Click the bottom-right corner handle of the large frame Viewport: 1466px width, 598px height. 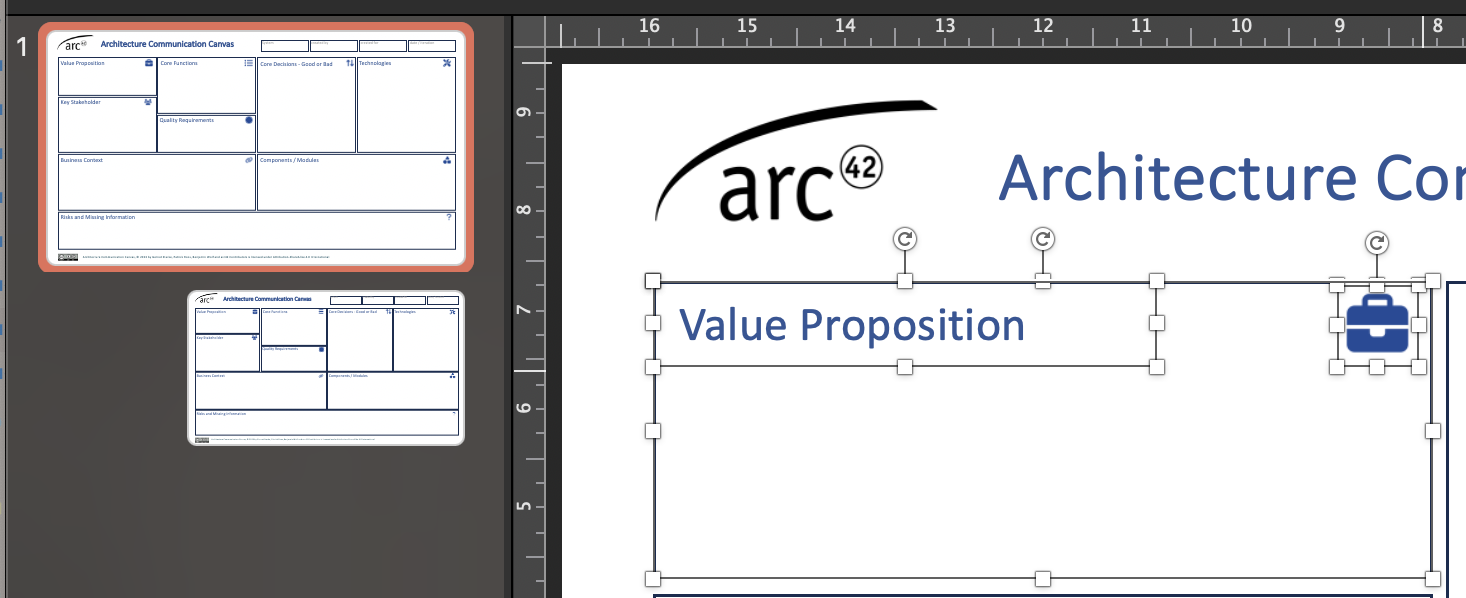pyautogui.click(x=1432, y=579)
